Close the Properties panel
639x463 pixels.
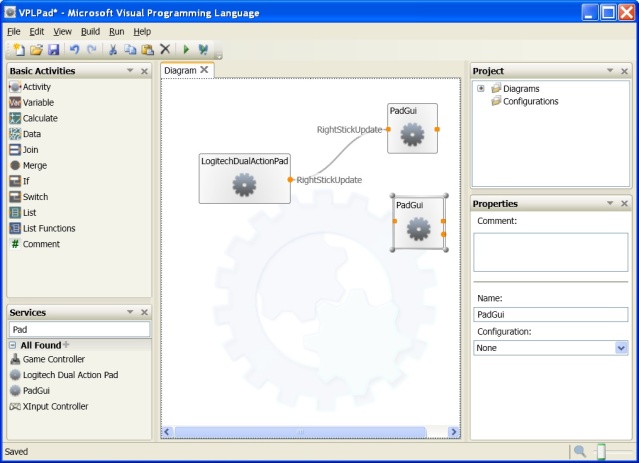624,203
